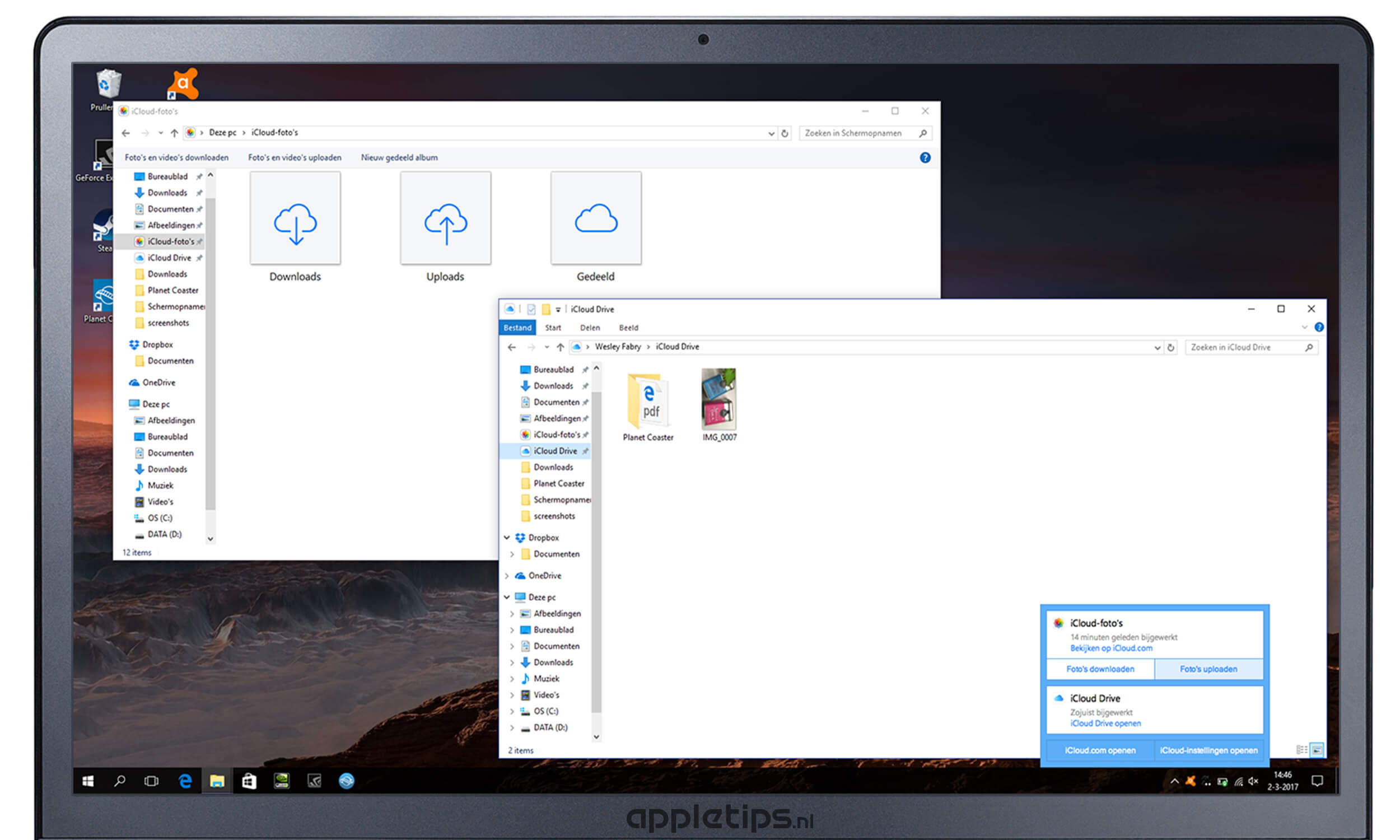Select iCloud Drive in iCloud-foto's sidebar
Image resolution: width=1400 pixels, height=840 pixels.
tap(169, 258)
